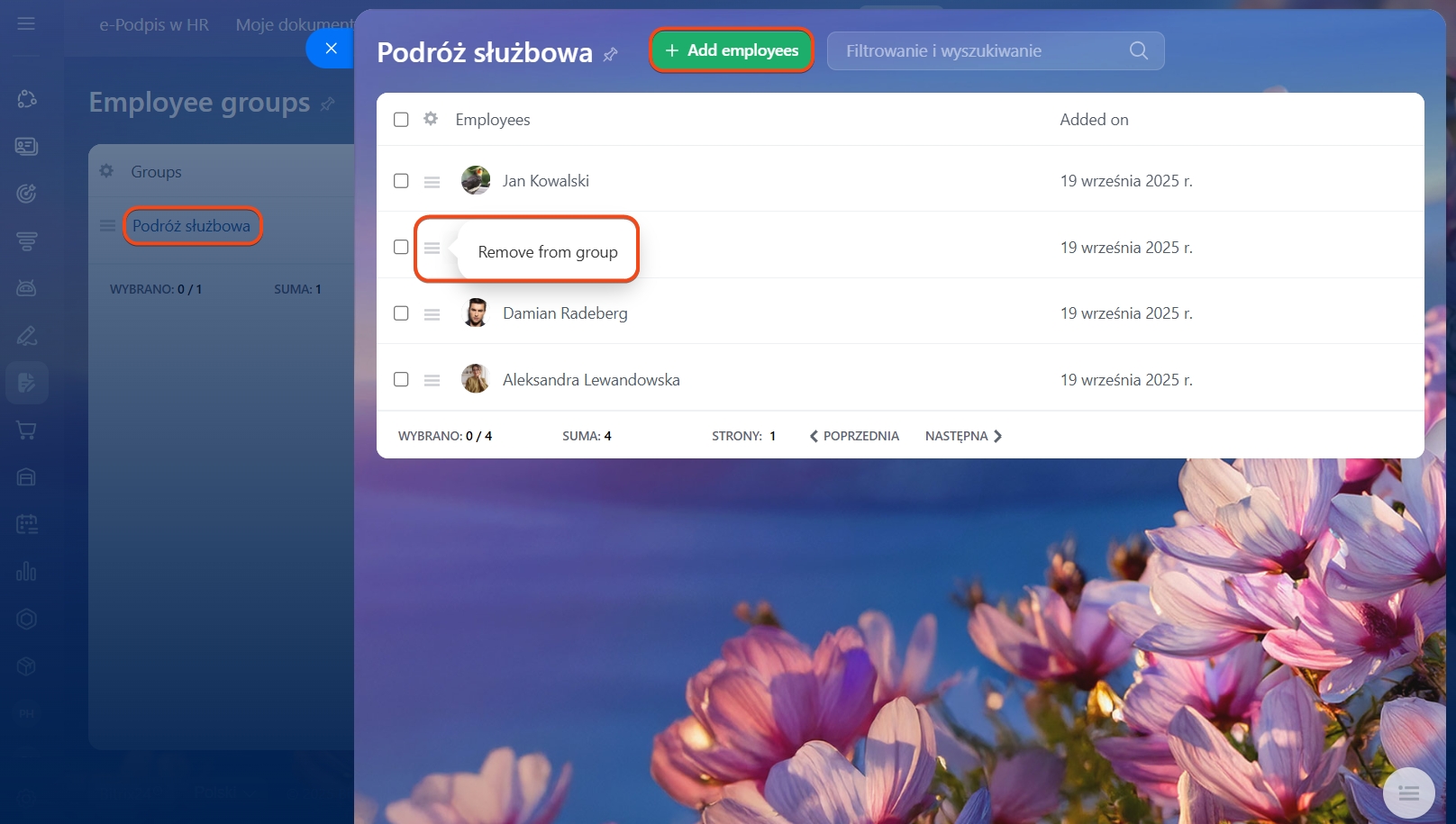Pin the Podróż służbowa panel title
The height and width of the screenshot is (824, 1456).
611,54
